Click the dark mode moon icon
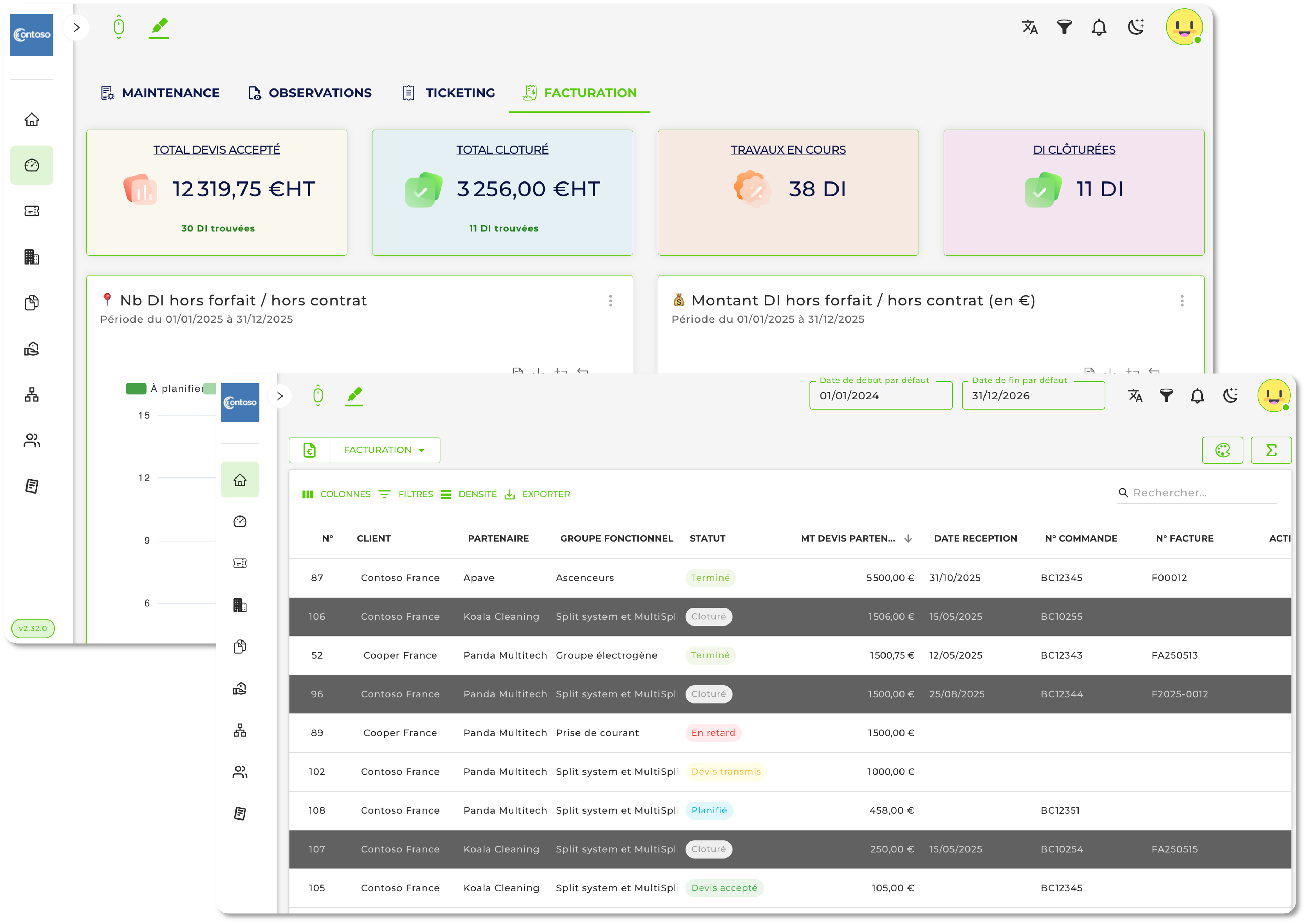The width and height of the screenshot is (1306, 924). coord(1136,27)
